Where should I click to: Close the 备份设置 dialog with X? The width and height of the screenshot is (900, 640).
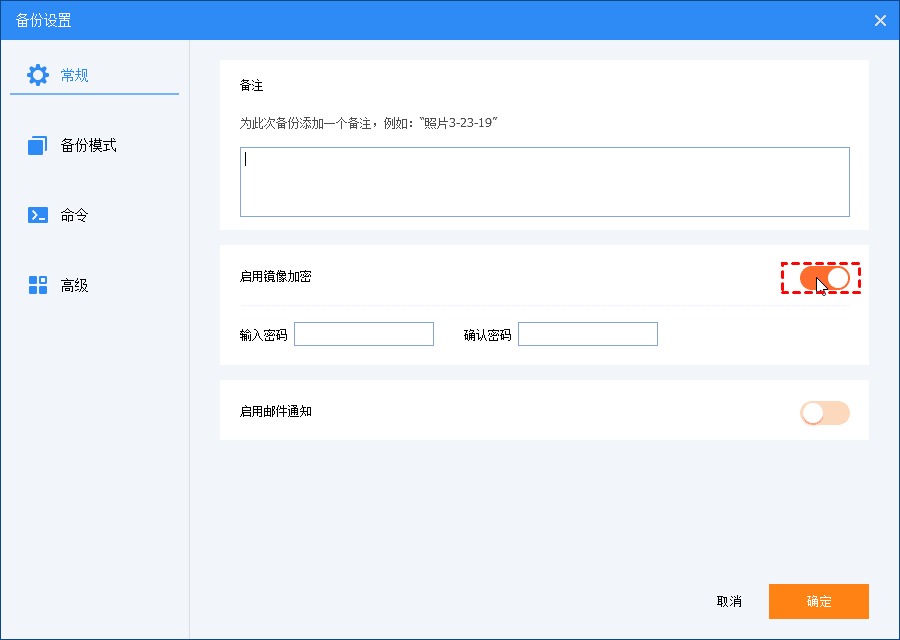(x=880, y=20)
